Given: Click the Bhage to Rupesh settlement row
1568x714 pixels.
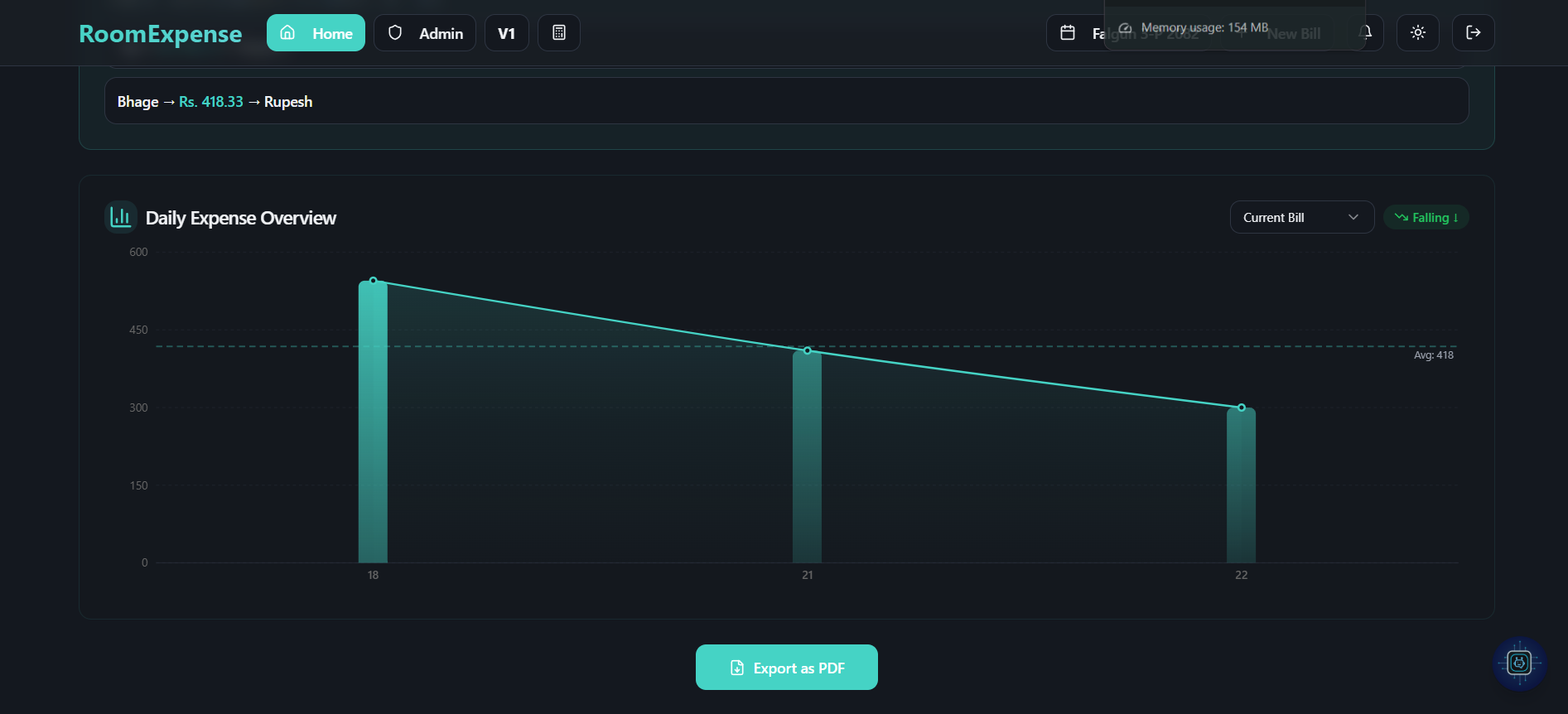Looking at the screenshot, I should [786, 101].
